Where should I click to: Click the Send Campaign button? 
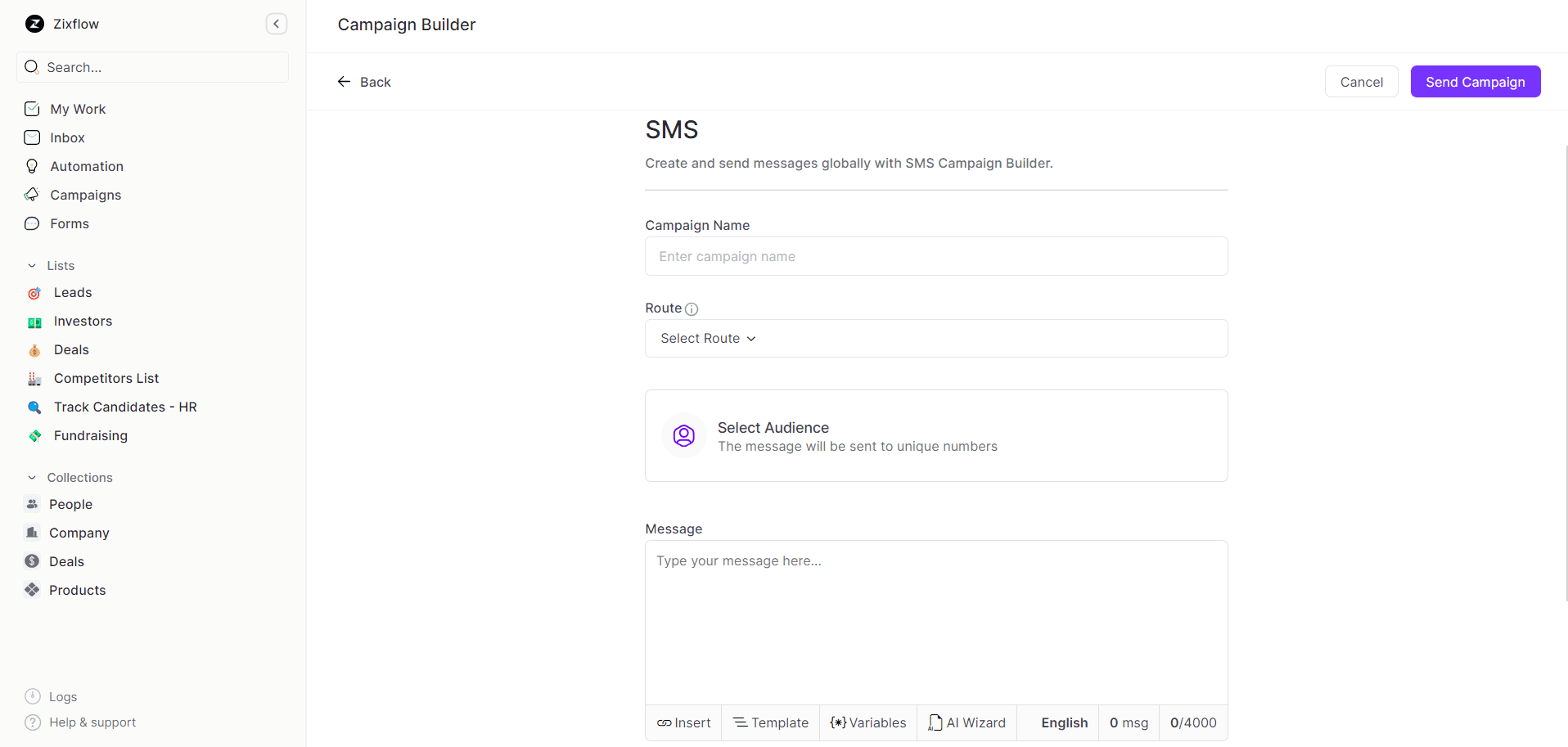click(x=1475, y=81)
